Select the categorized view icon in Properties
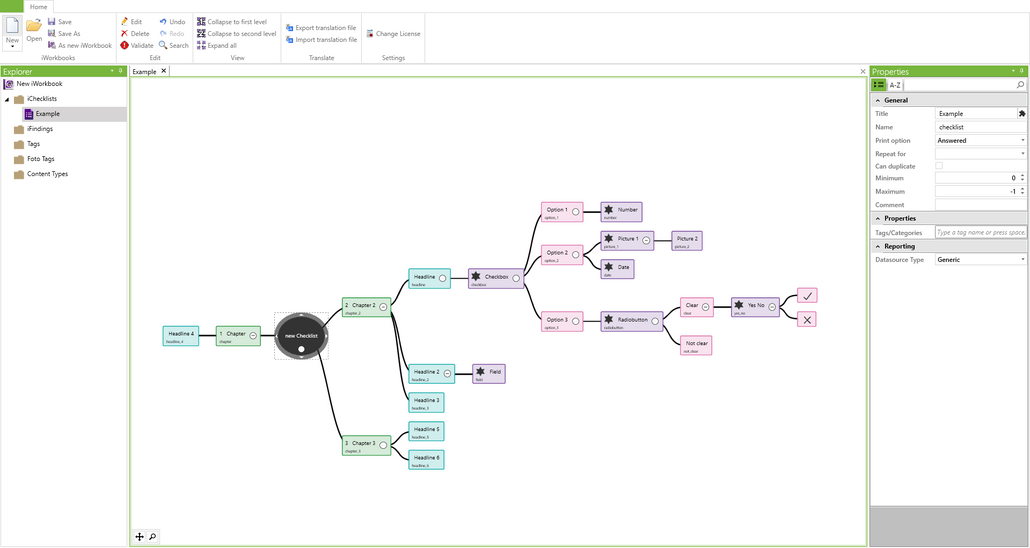The height and width of the screenshot is (548, 1030). (879, 86)
